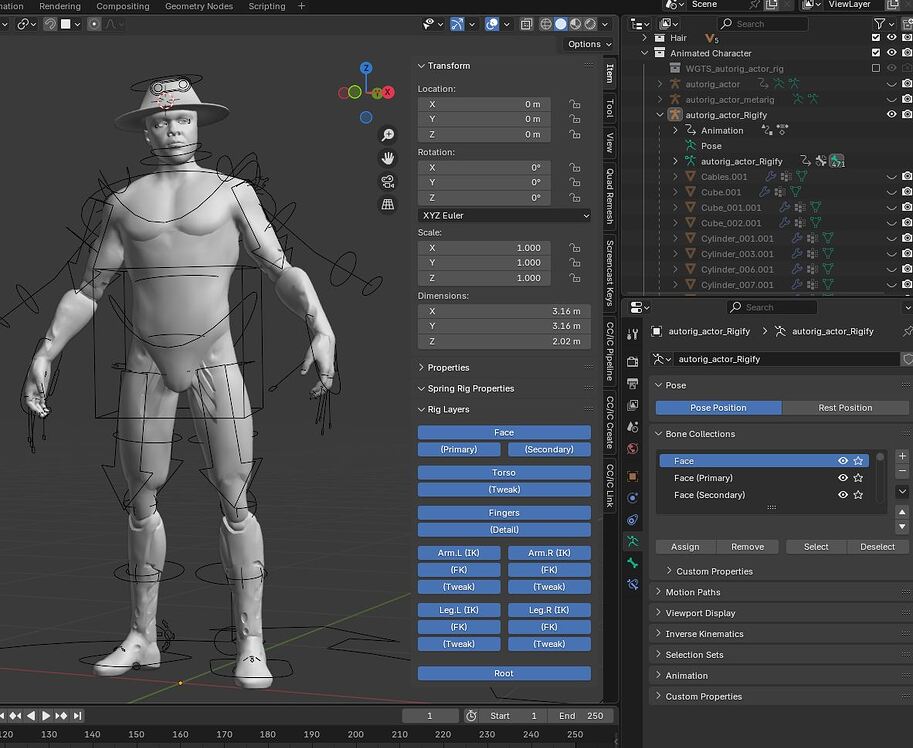913x748 pixels.
Task: Switch to Compositing workspace tab
Action: click(x=123, y=6)
